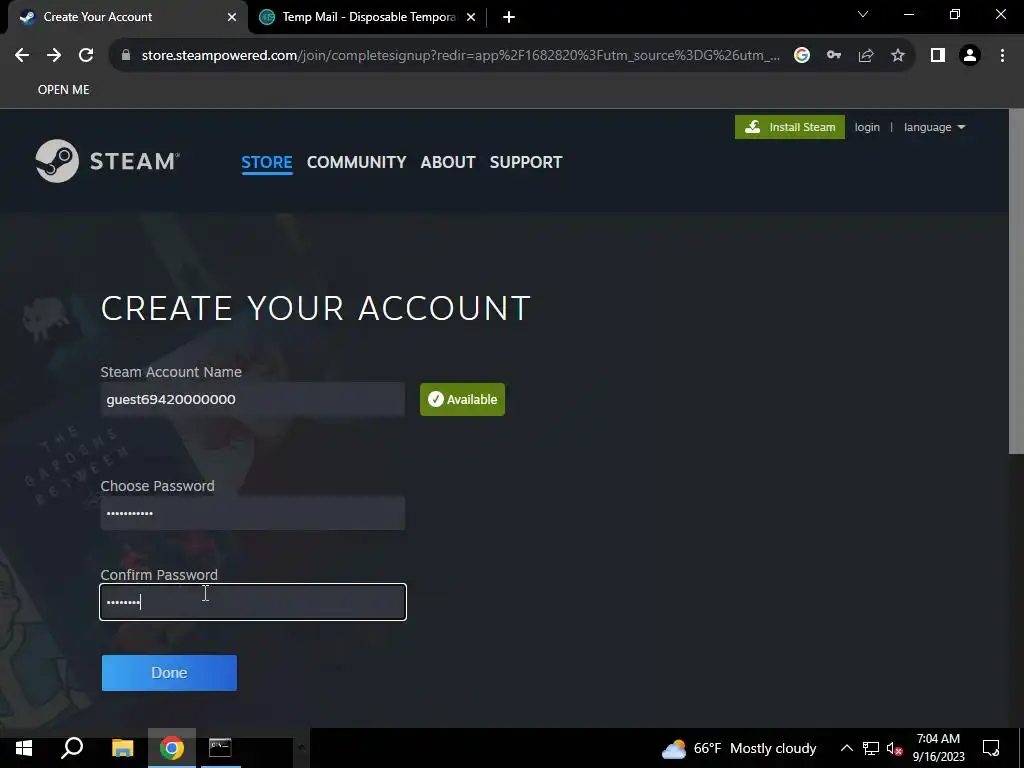This screenshot has width=1024, height=768.
Task: Open a new tab with the plus icon
Action: coord(509,17)
